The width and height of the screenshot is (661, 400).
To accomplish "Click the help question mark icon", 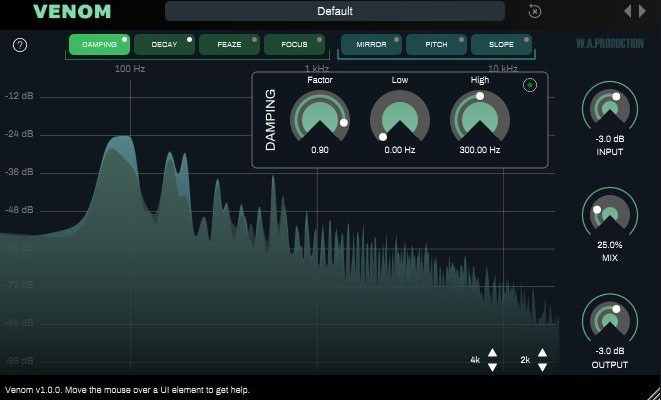I will point(20,45).
